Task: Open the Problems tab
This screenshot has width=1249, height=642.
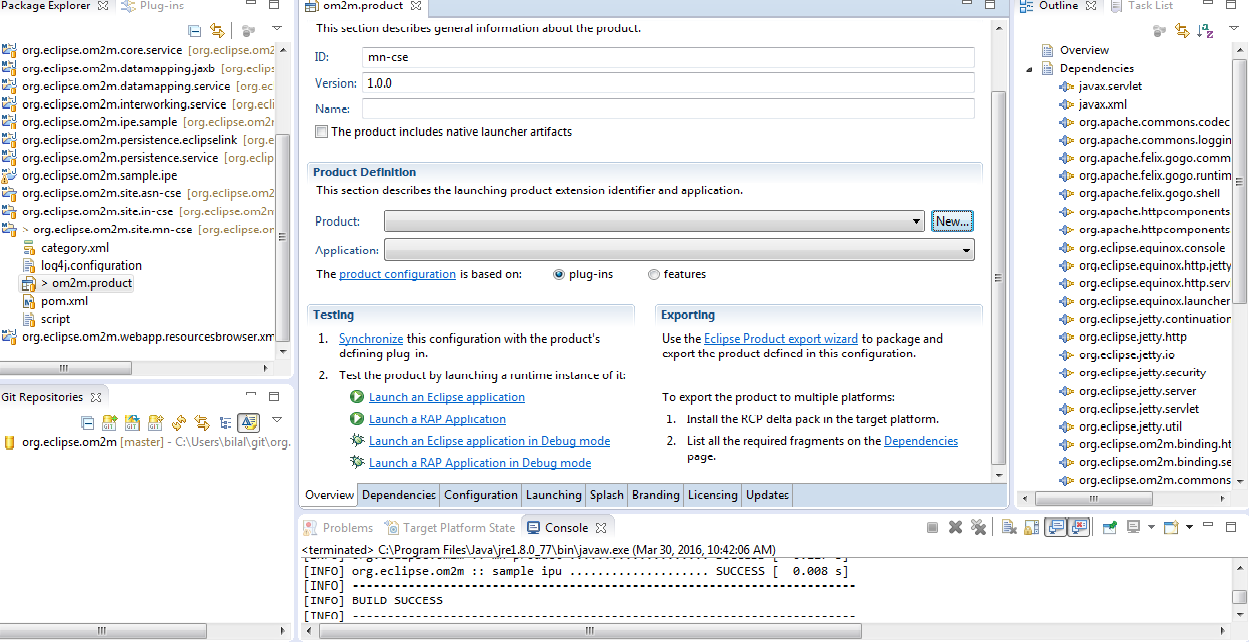Action: (347, 527)
